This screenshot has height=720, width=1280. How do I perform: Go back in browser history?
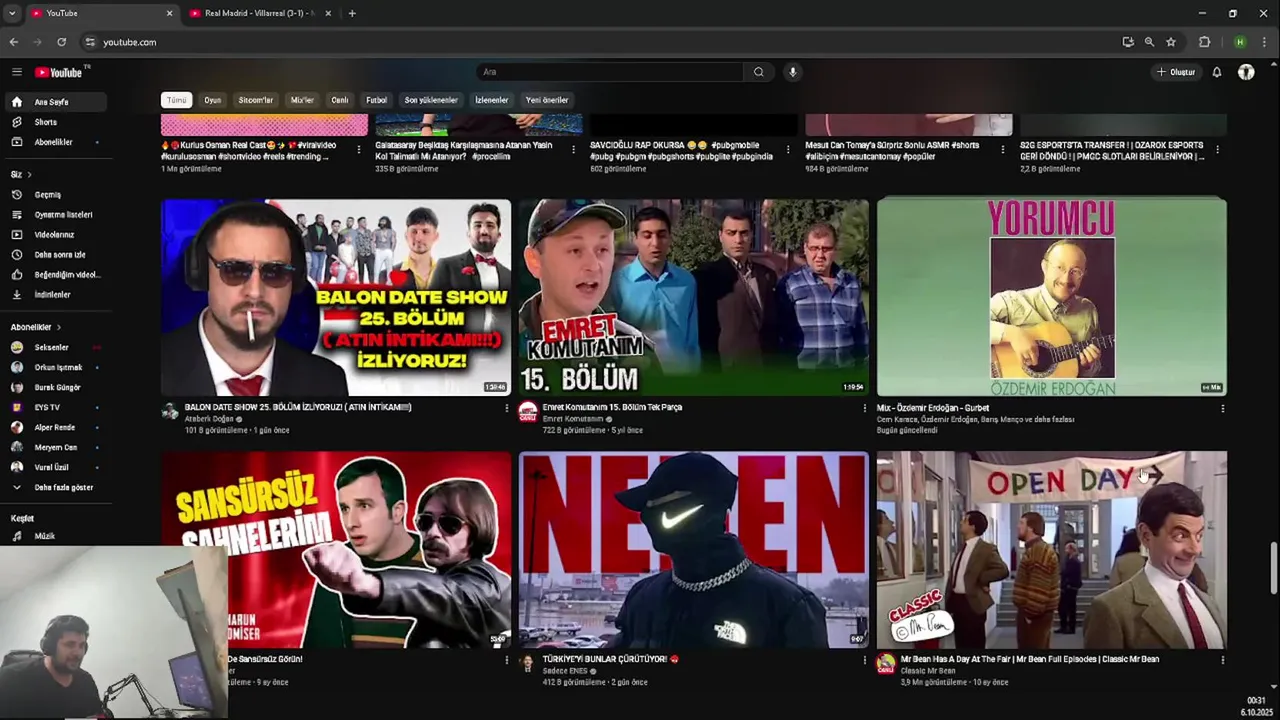(13, 42)
